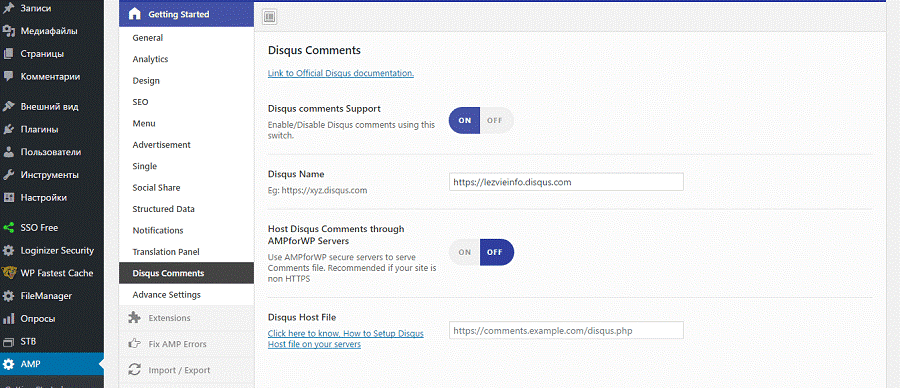Open Комментарии in the WordPress menu
This screenshot has width=900, height=388.
pyautogui.click(x=52, y=76)
